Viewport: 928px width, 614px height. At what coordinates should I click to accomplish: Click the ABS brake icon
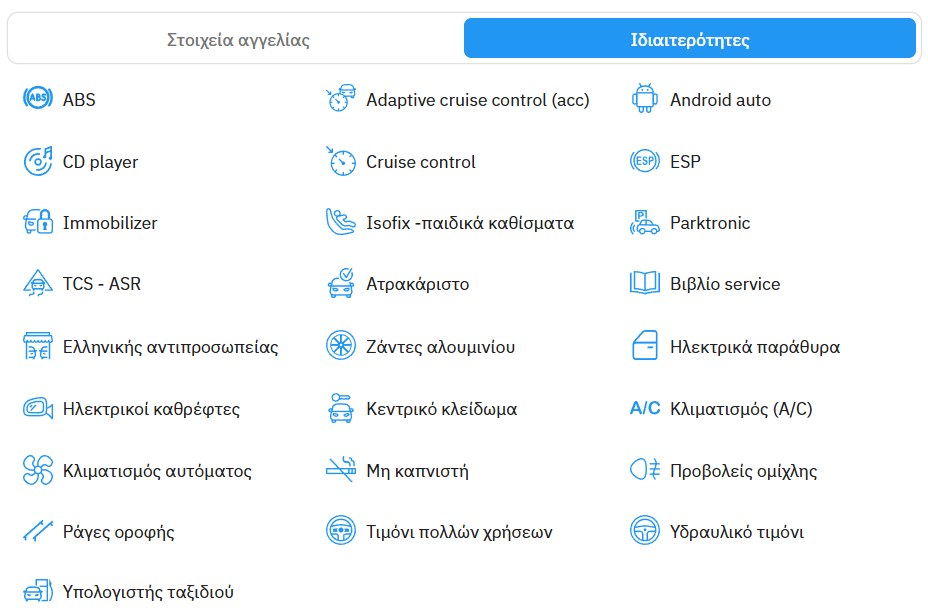37,99
